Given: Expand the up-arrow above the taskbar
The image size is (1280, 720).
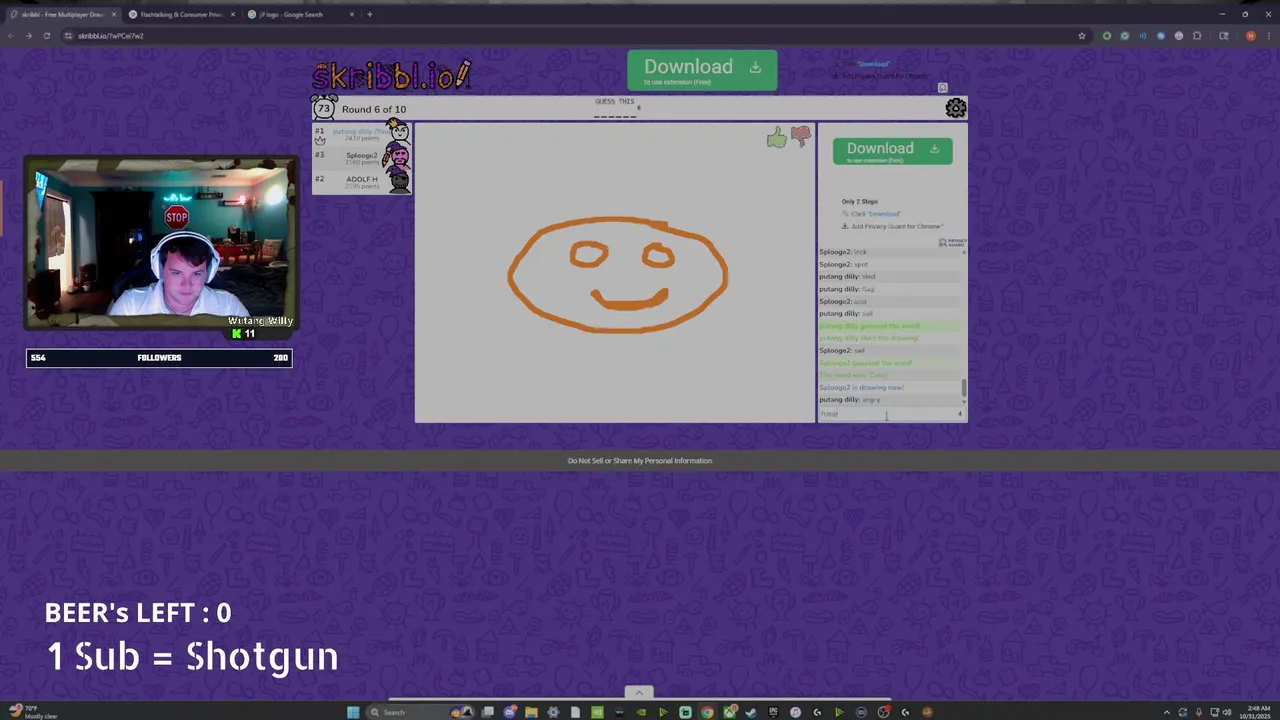Looking at the screenshot, I should pos(639,692).
